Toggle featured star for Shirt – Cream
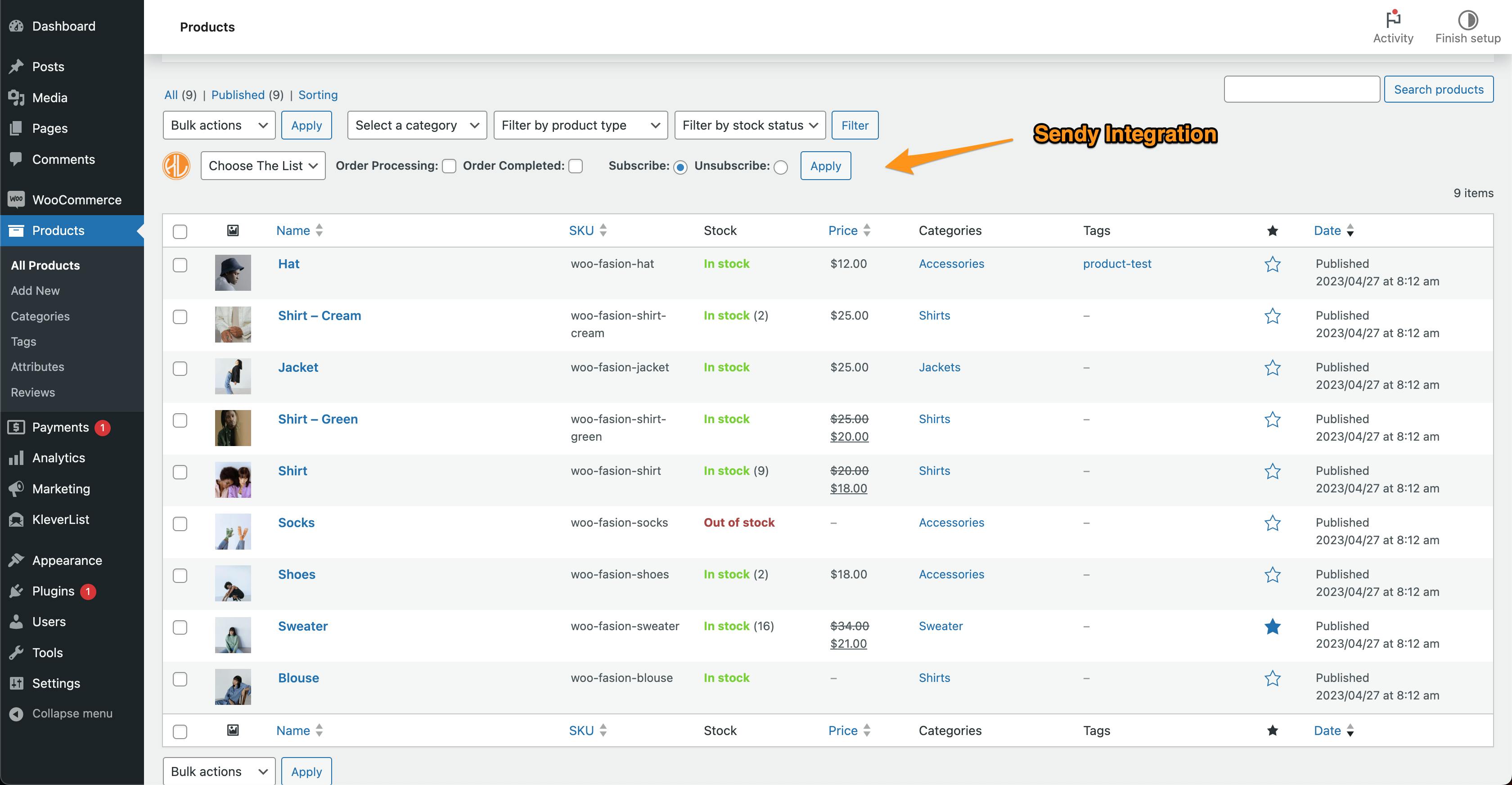This screenshot has height=785, width=1512. click(1272, 316)
